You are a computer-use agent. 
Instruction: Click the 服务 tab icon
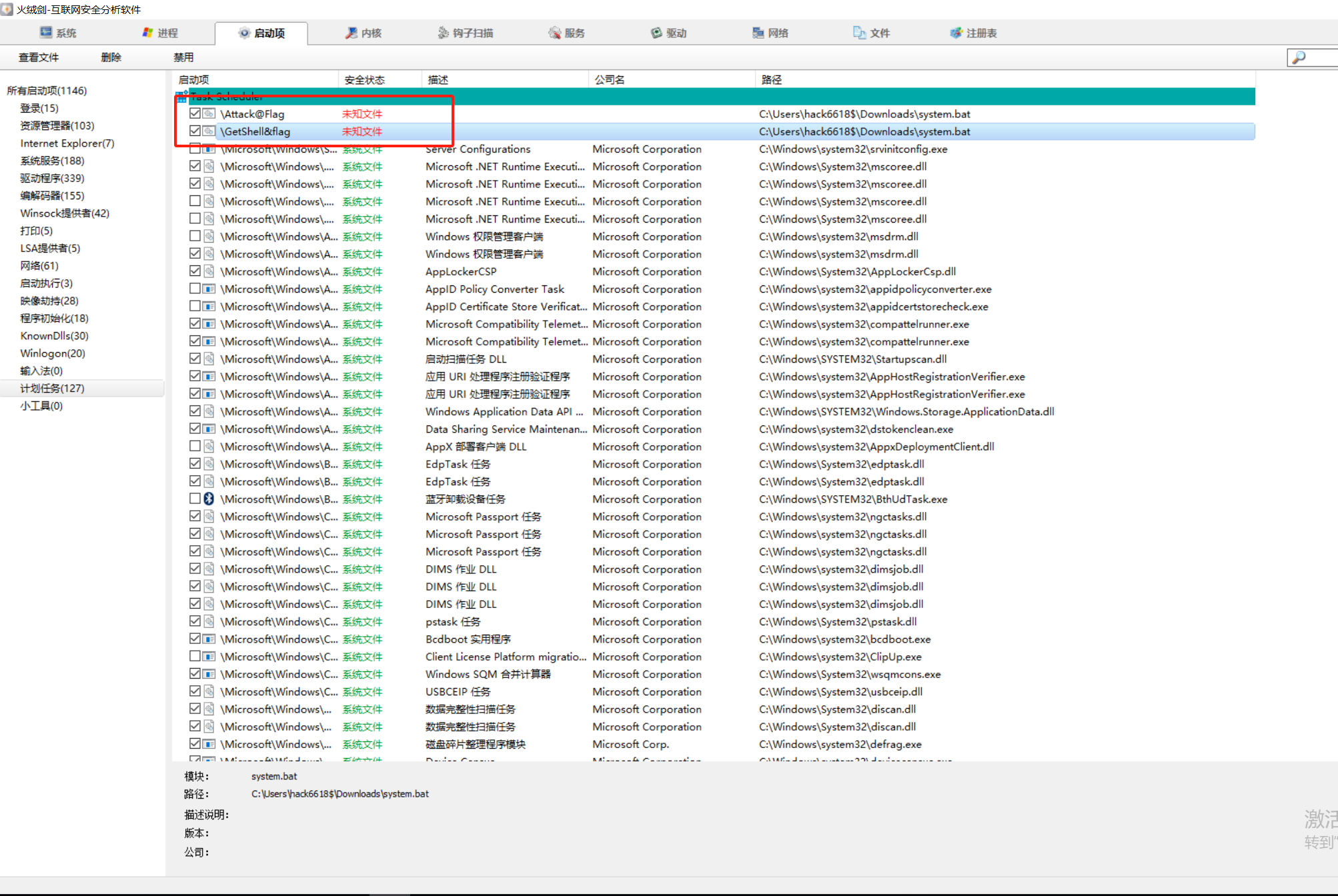point(554,33)
